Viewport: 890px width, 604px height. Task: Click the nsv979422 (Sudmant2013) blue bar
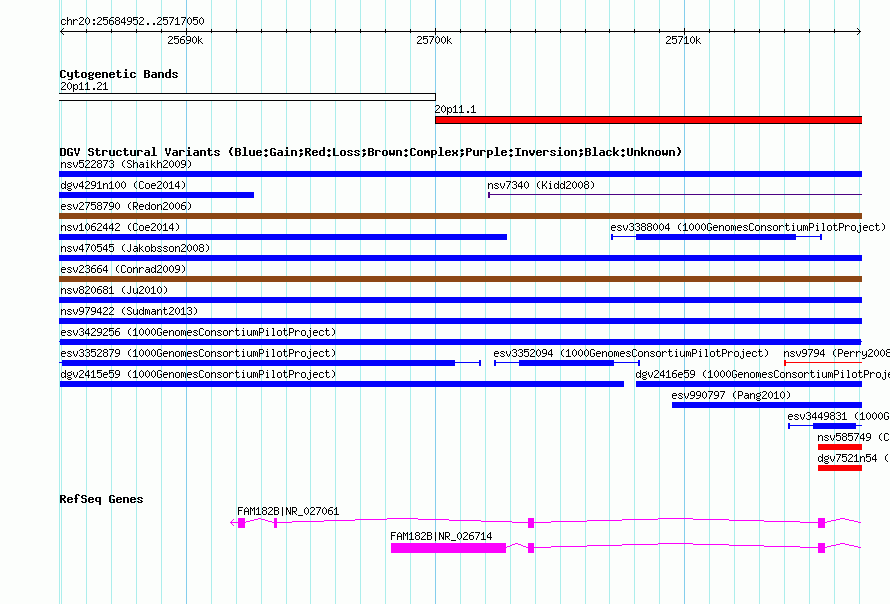coord(460,321)
